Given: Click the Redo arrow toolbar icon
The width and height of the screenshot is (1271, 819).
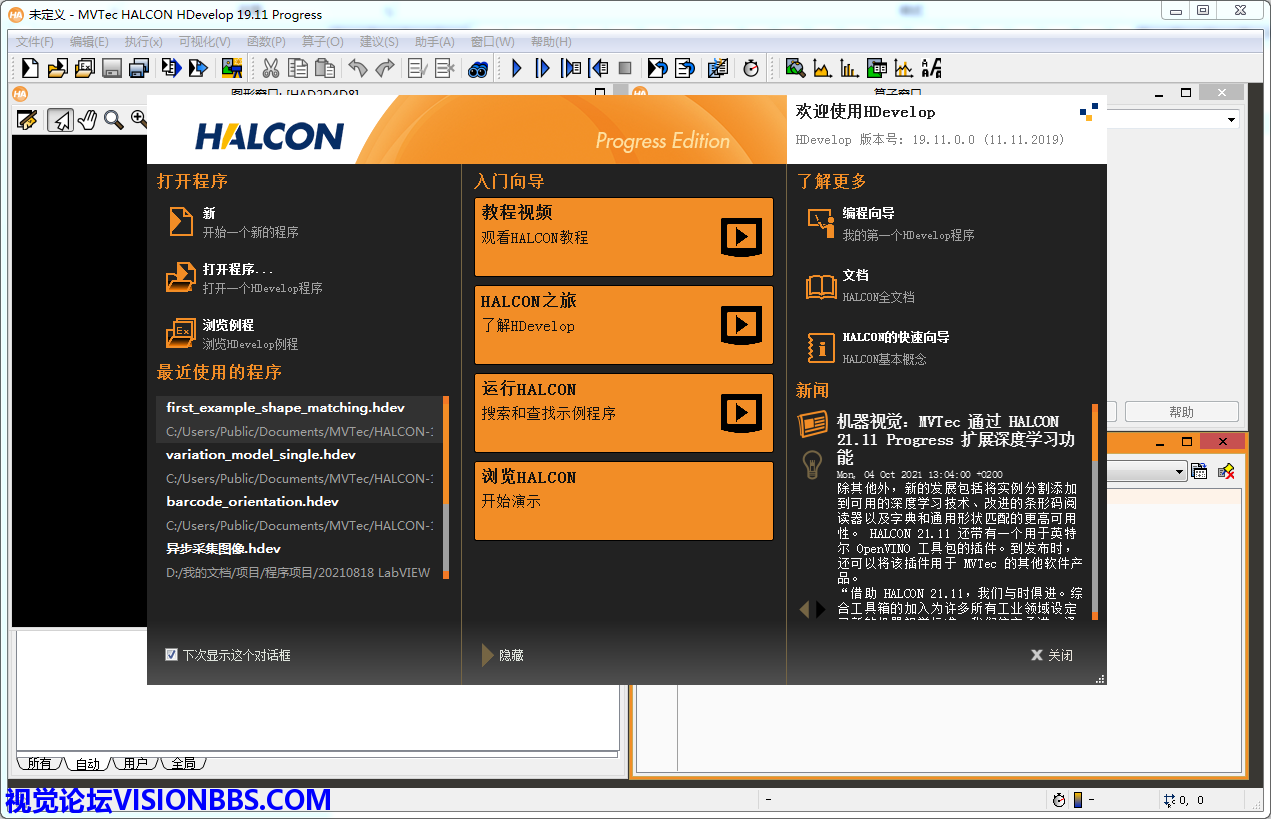Looking at the screenshot, I should click(384, 68).
